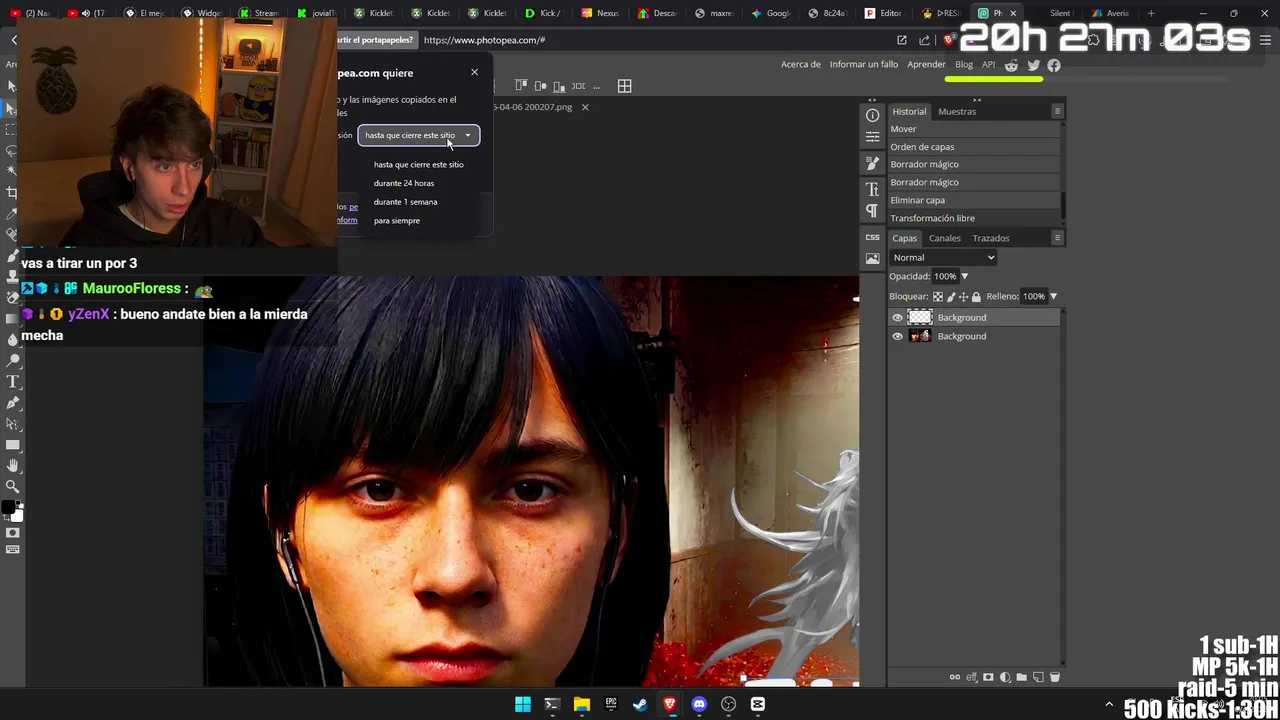The image size is (1280, 720).
Task: Open the Opacidad slider arrow
Action: (964, 276)
